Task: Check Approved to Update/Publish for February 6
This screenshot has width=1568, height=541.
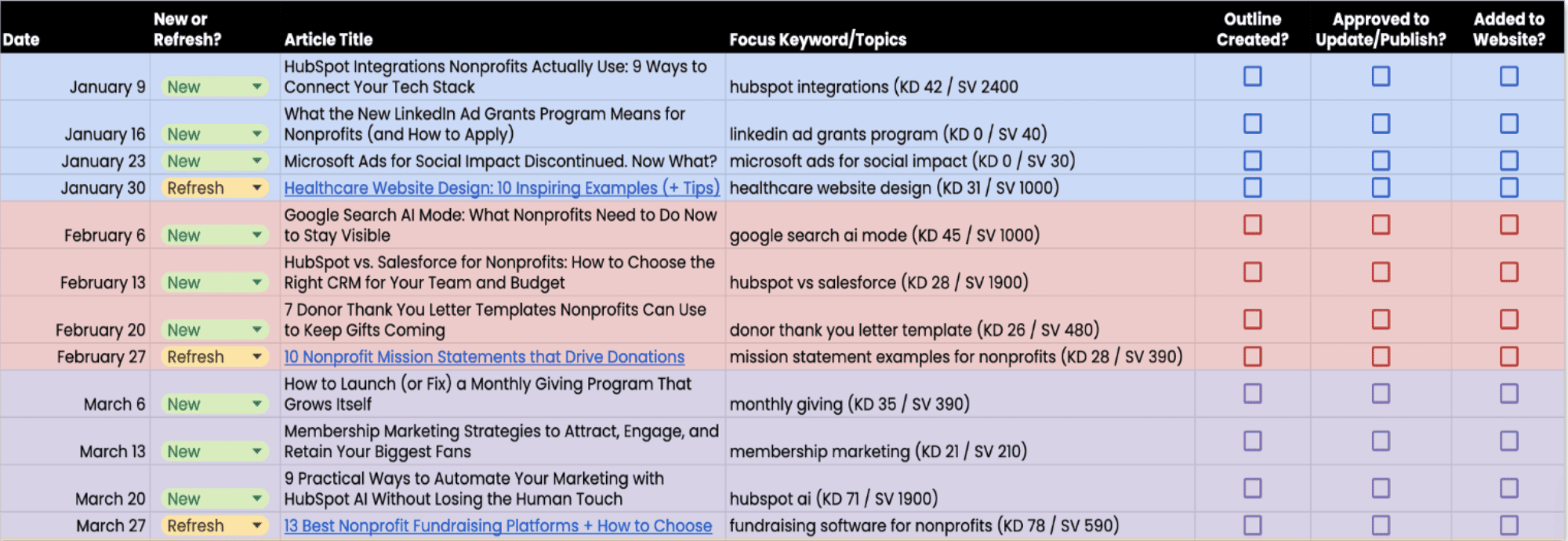Action: point(1381,225)
